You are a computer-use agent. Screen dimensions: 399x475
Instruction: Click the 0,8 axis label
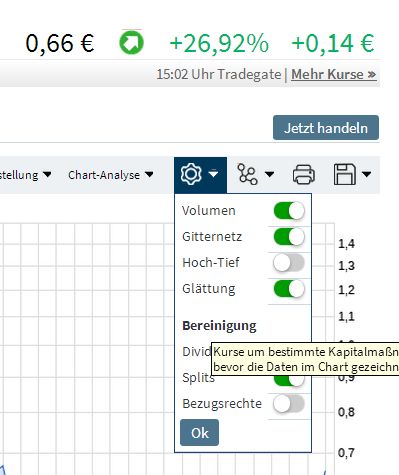[x=346, y=412]
